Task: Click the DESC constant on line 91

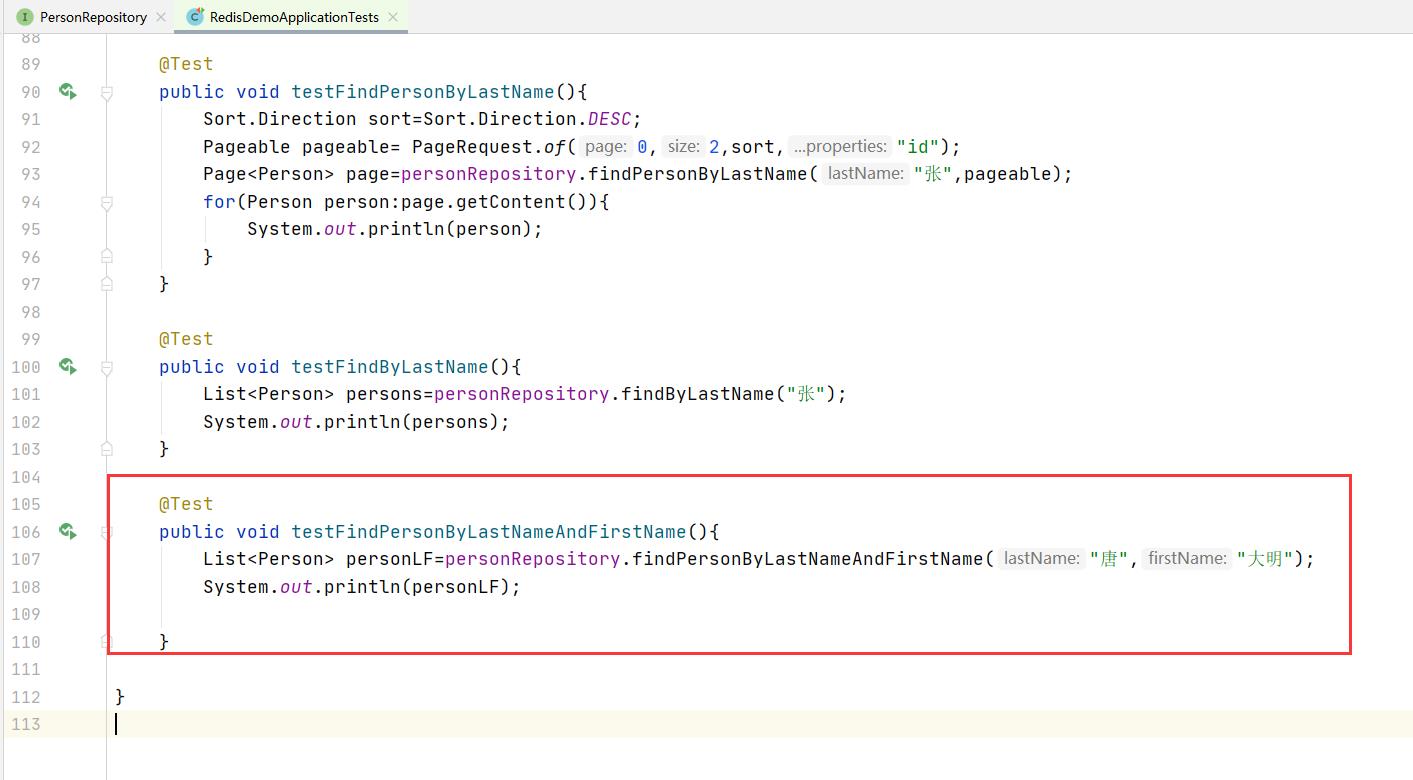Action: click(x=609, y=119)
